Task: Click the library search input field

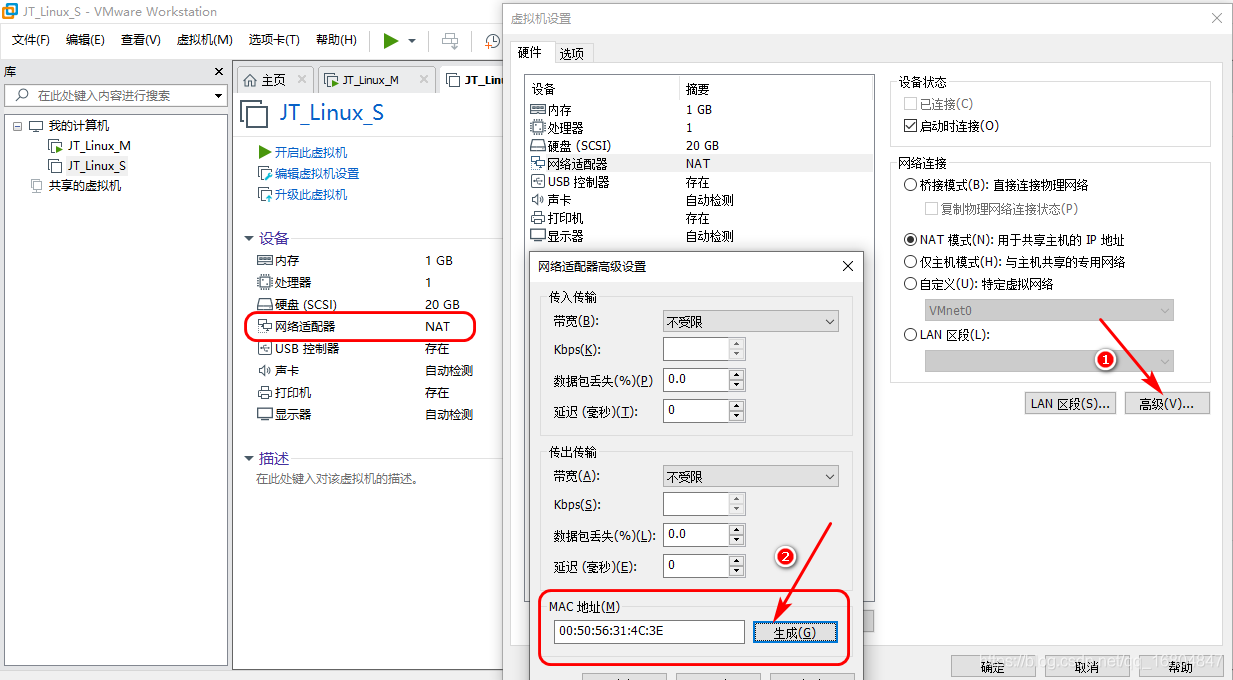Action: [108, 95]
